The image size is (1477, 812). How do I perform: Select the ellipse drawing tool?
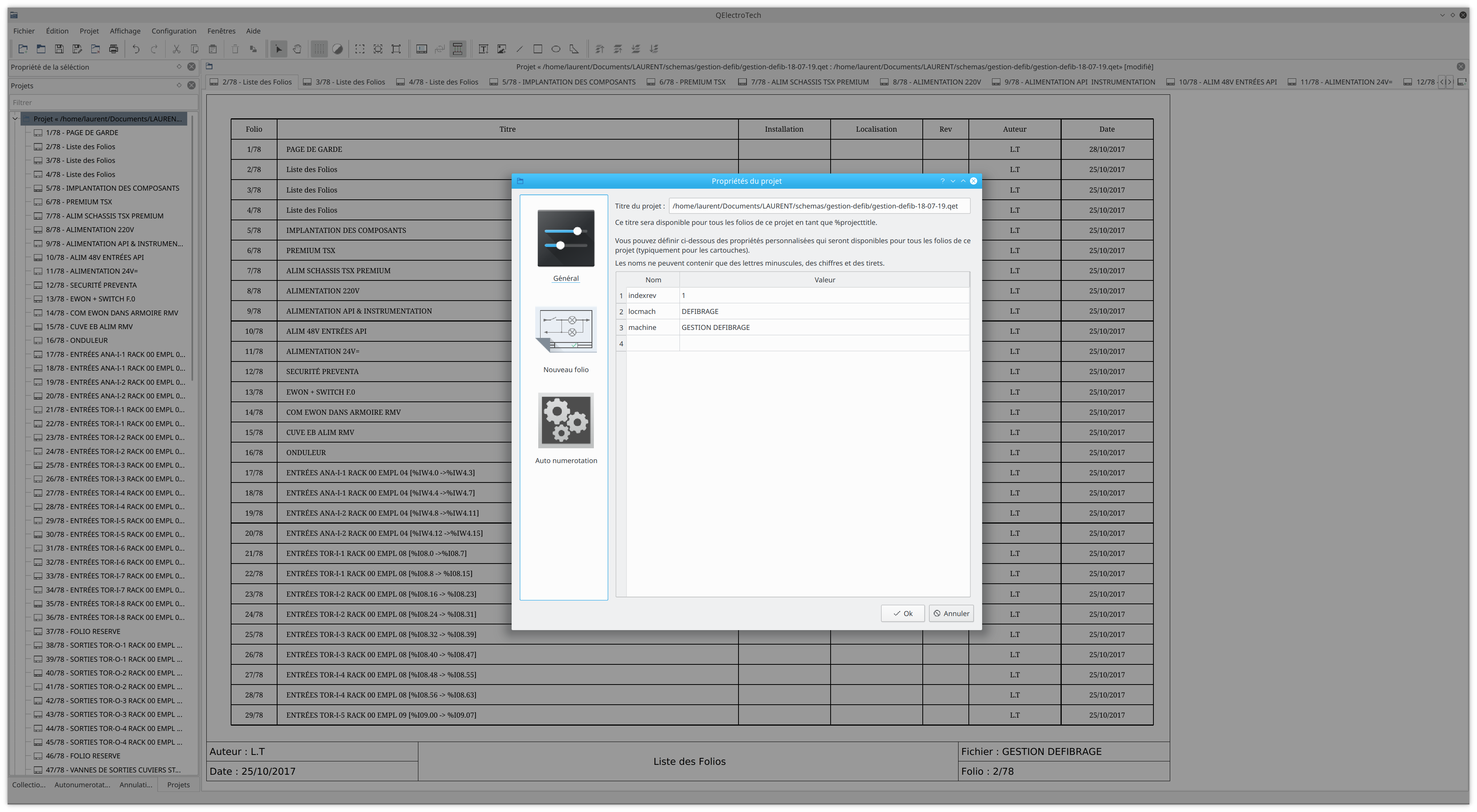click(x=556, y=49)
